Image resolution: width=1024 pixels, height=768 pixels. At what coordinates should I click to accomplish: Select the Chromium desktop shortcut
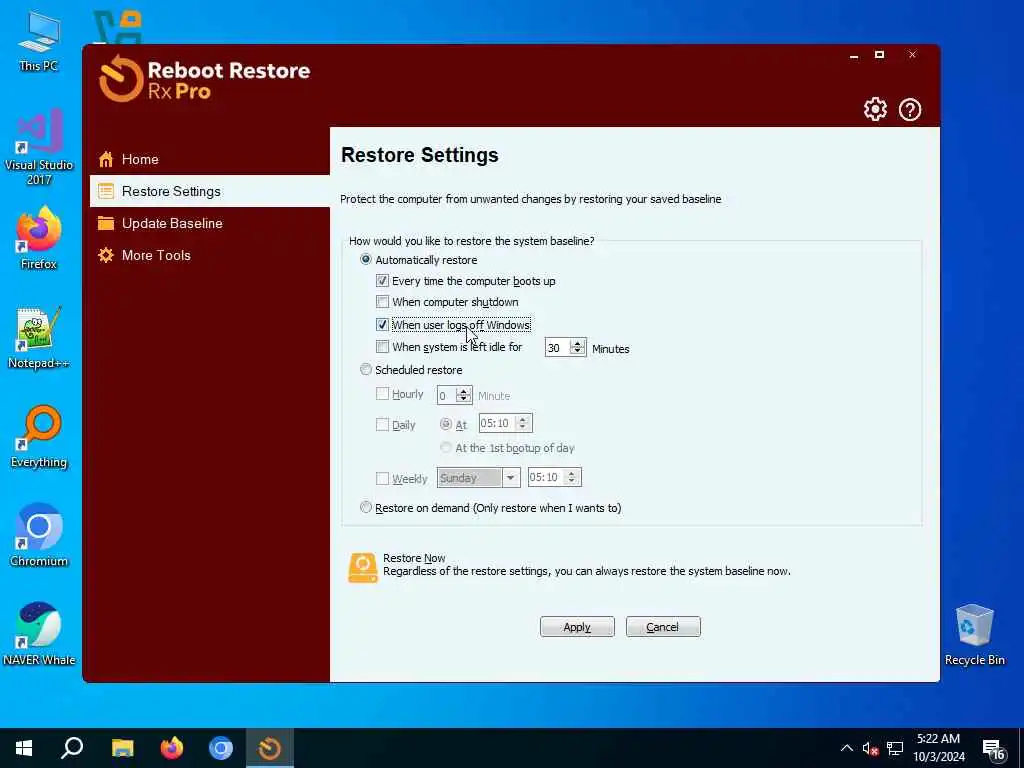coord(39,536)
